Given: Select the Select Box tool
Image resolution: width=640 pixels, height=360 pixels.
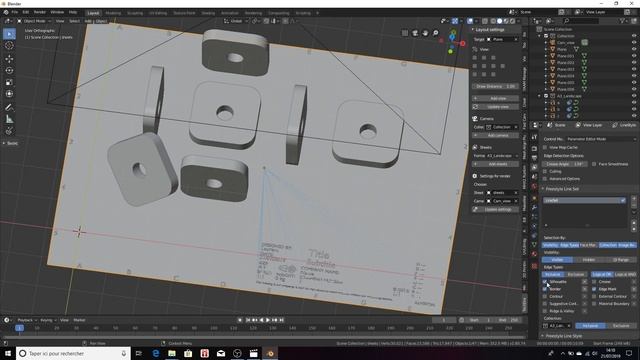Looking at the screenshot, I should (9, 34).
